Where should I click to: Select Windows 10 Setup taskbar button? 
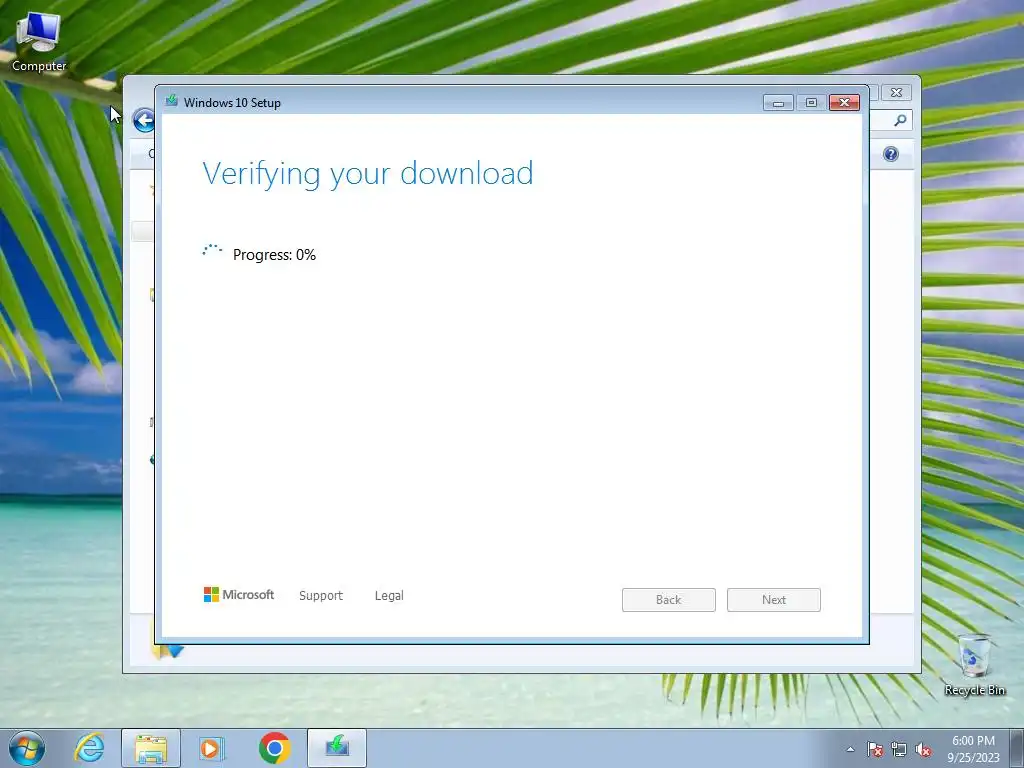pos(337,748)
